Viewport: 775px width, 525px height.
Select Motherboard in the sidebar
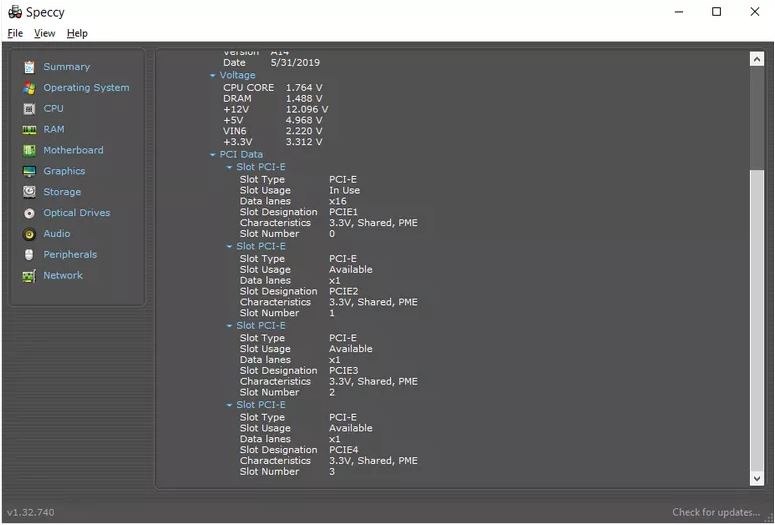[74, 150]
